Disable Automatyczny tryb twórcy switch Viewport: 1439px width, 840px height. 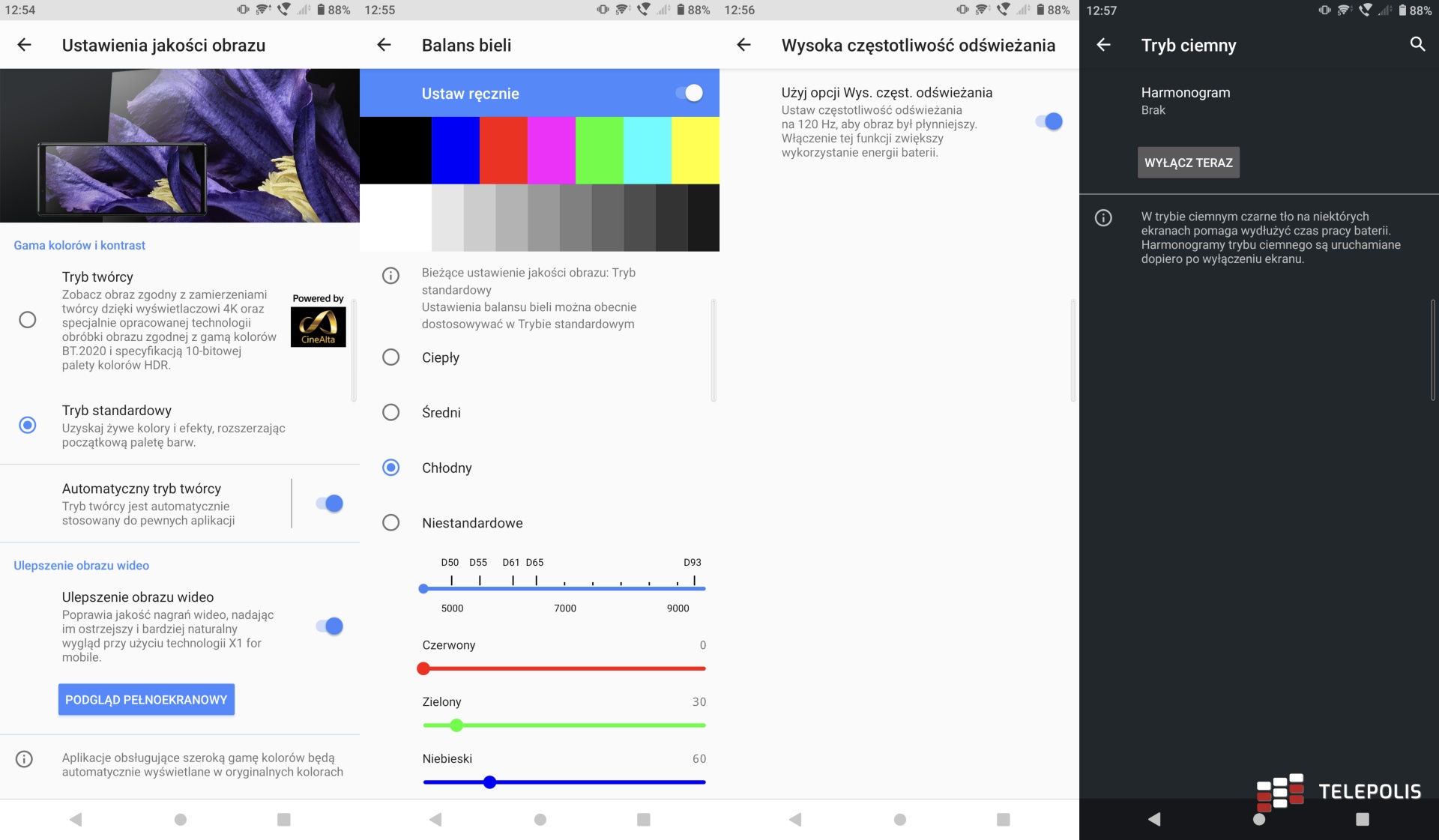click(329, 504)
